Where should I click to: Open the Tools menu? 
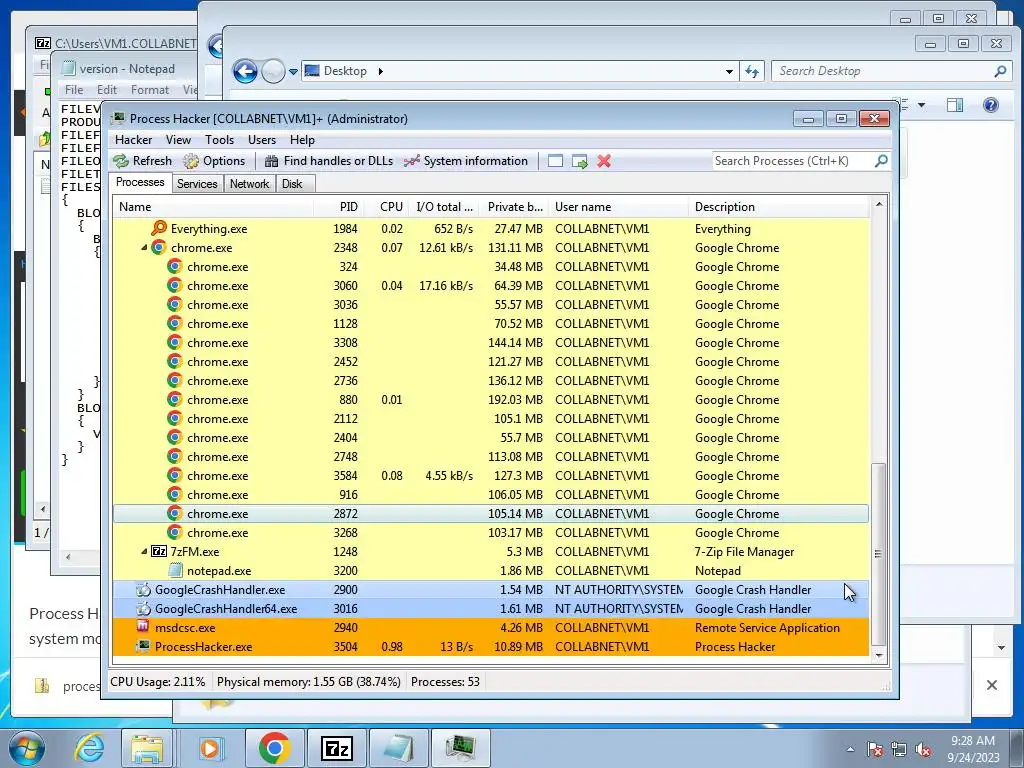click(219, 140)
